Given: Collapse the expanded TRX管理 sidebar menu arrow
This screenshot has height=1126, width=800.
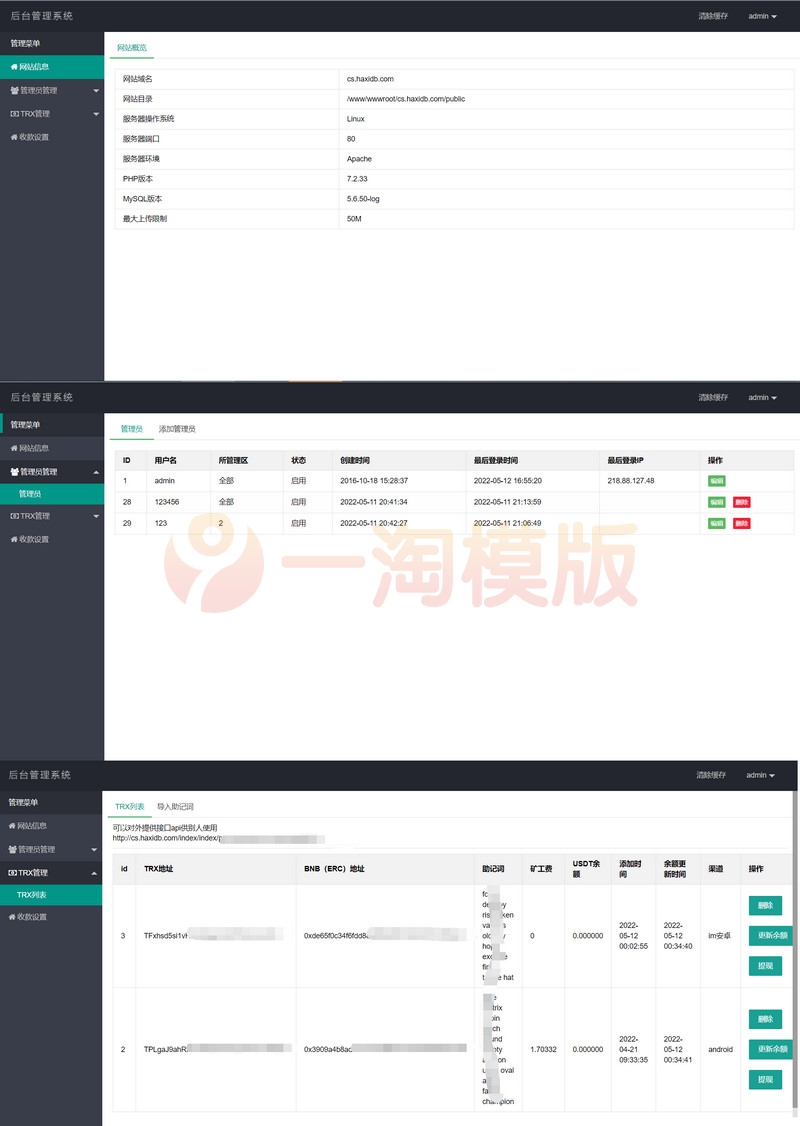Looking at the screenshot, I should (95, 873).
